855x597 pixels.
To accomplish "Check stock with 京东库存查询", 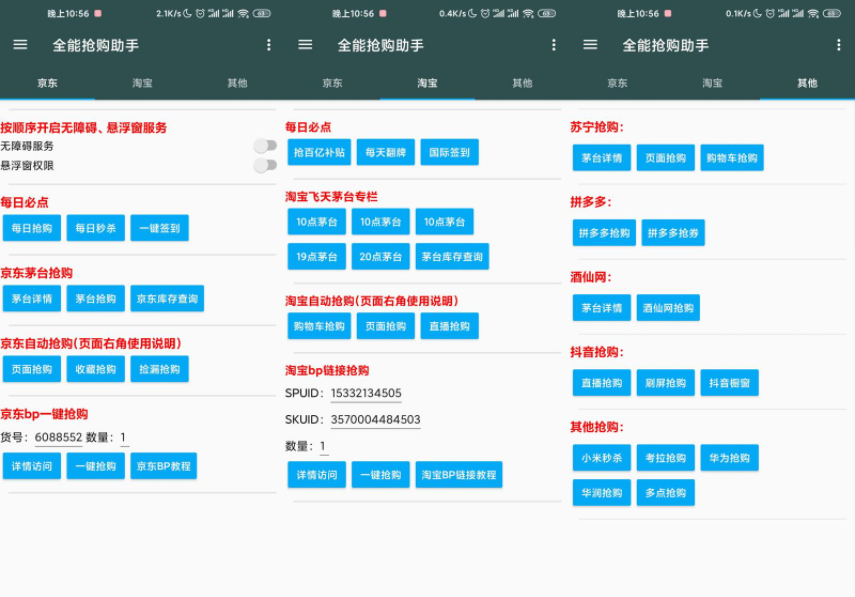I will (167, 298).
